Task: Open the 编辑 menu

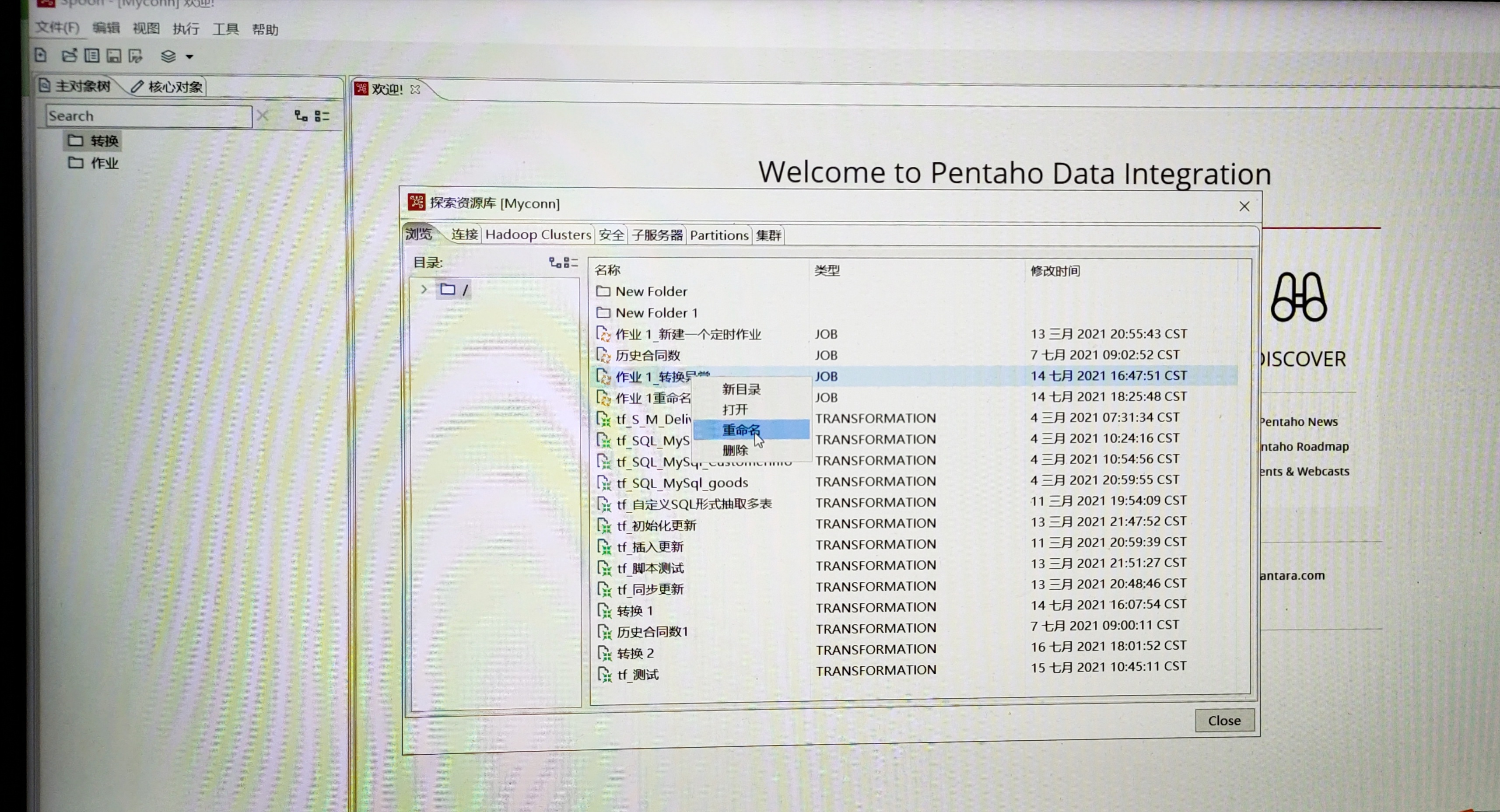Action: [106, 28]
